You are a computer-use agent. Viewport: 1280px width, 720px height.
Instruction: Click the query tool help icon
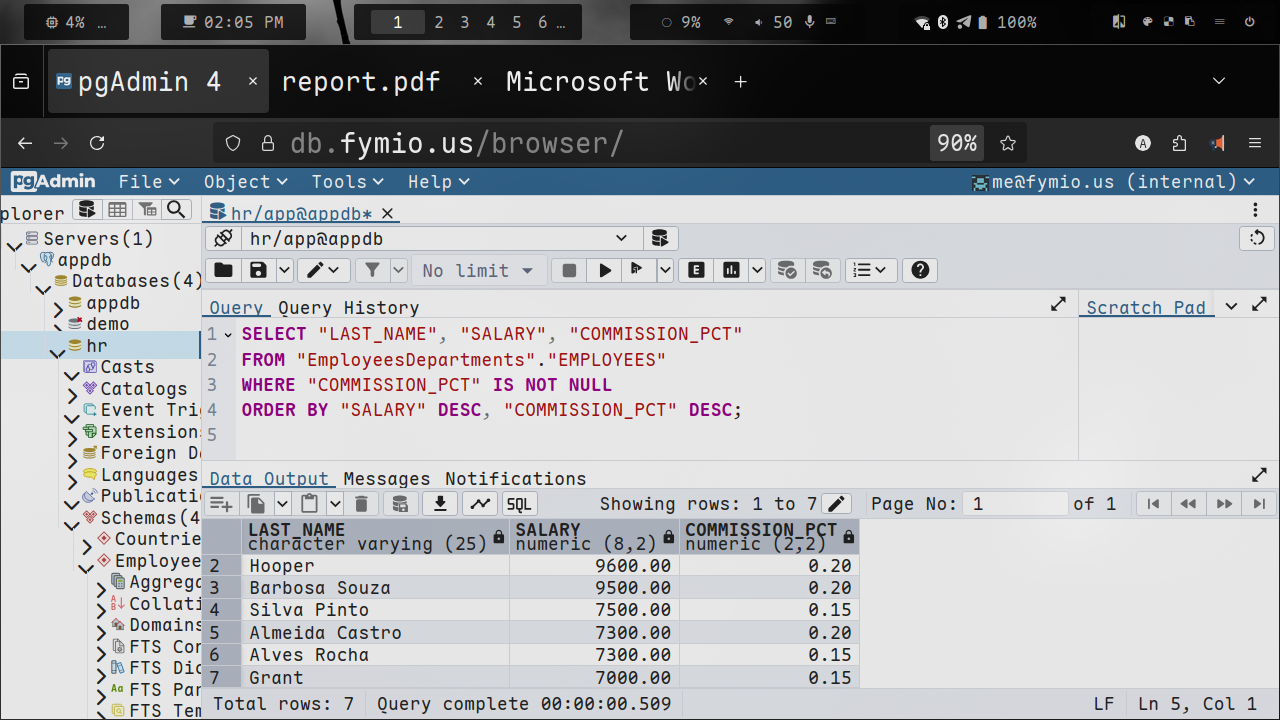[x=920, y=270]
